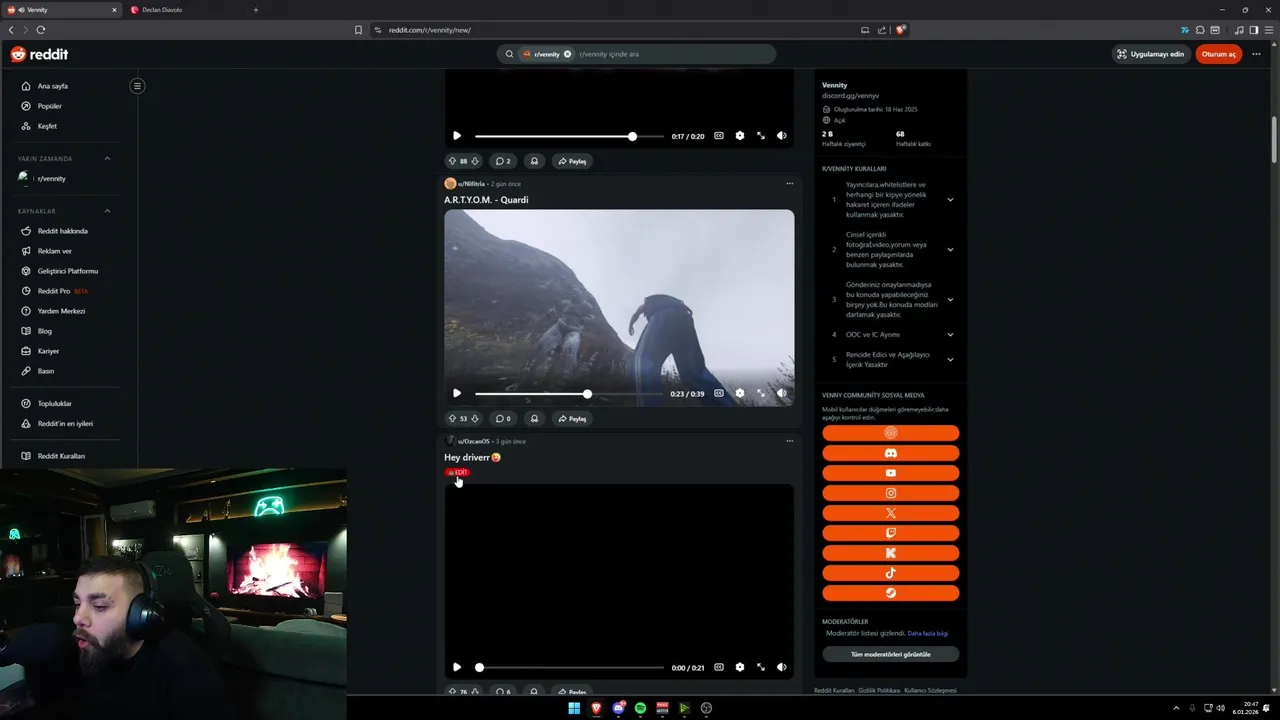Open the Windows Start menu
Viewport: 1280px width, 720px height.
pos(574,708)
